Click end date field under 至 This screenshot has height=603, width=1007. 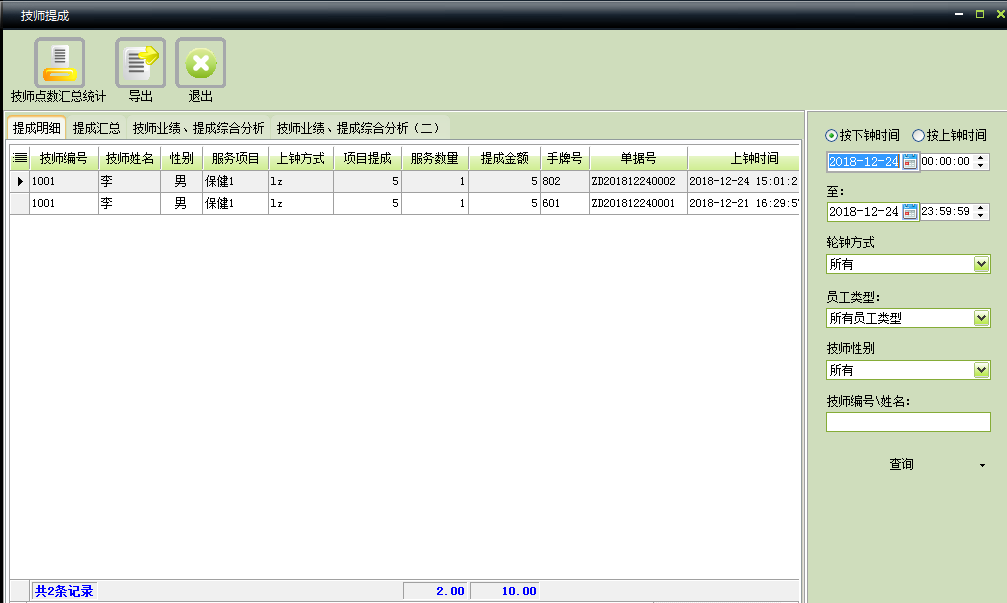[x=864, y=211]
